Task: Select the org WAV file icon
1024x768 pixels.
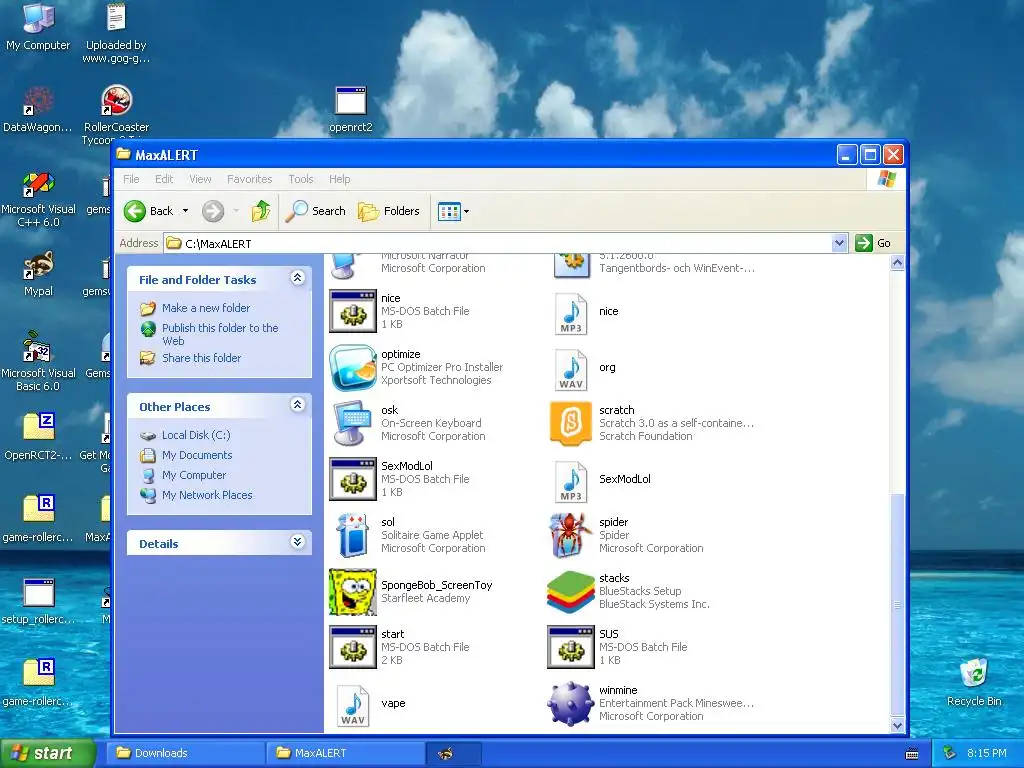Action: [x=571, y=370]
